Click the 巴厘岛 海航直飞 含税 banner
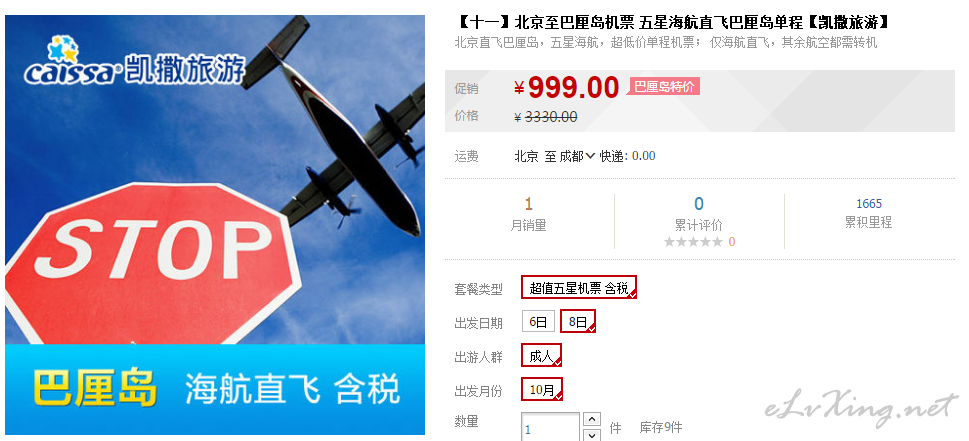The width and height of the screenshot is (969, 441). 215,389
